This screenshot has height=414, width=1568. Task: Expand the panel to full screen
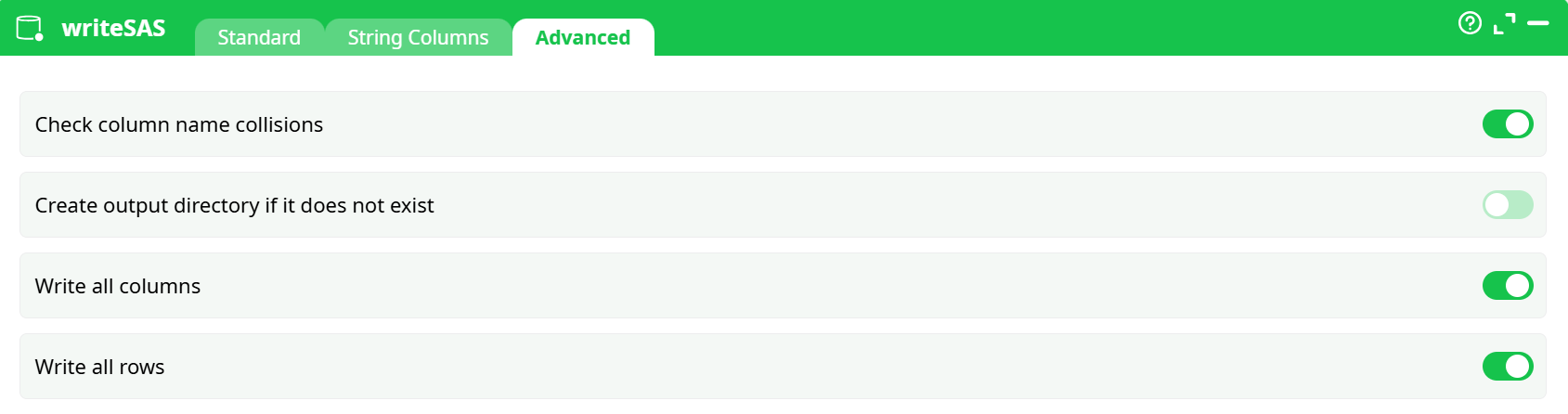[1504, 23]
